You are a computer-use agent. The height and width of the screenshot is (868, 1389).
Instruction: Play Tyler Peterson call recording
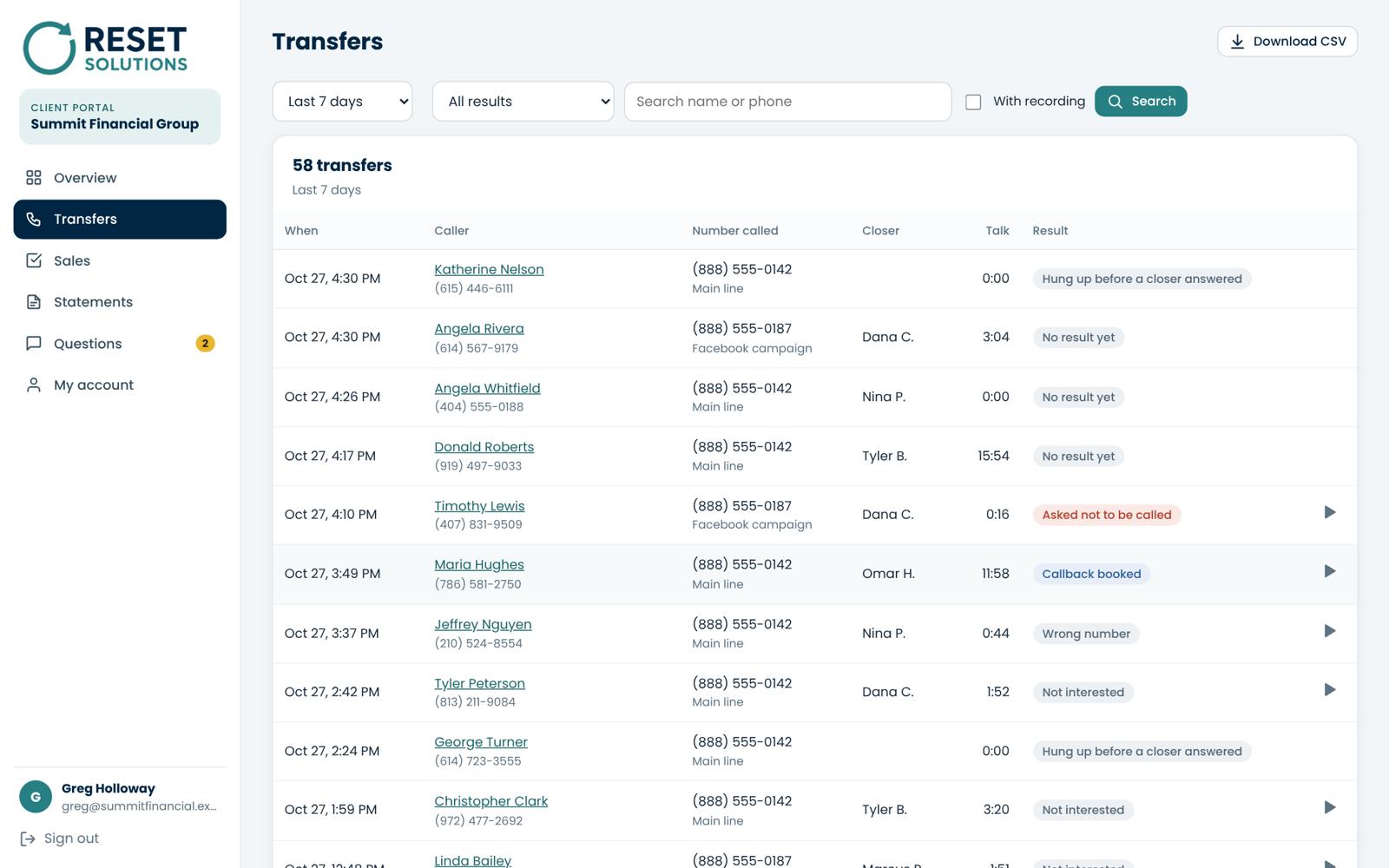click(1329, 691)
